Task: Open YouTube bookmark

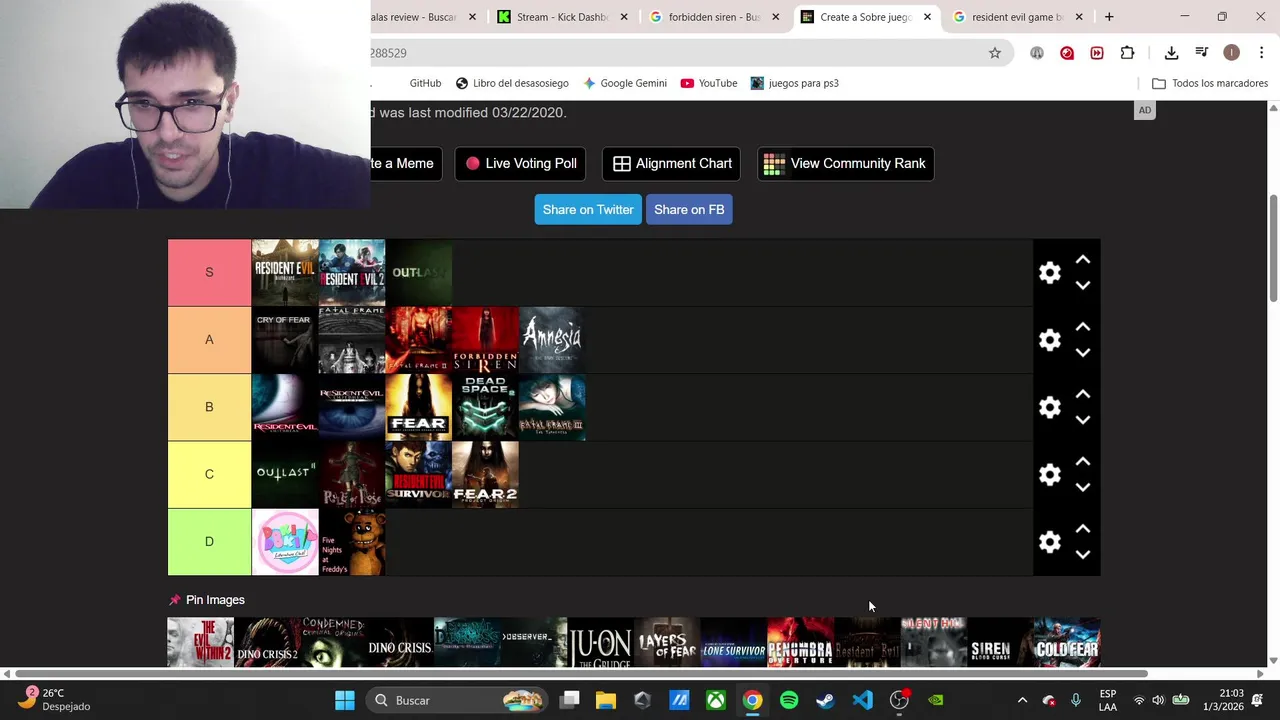Action: (709, 83)
